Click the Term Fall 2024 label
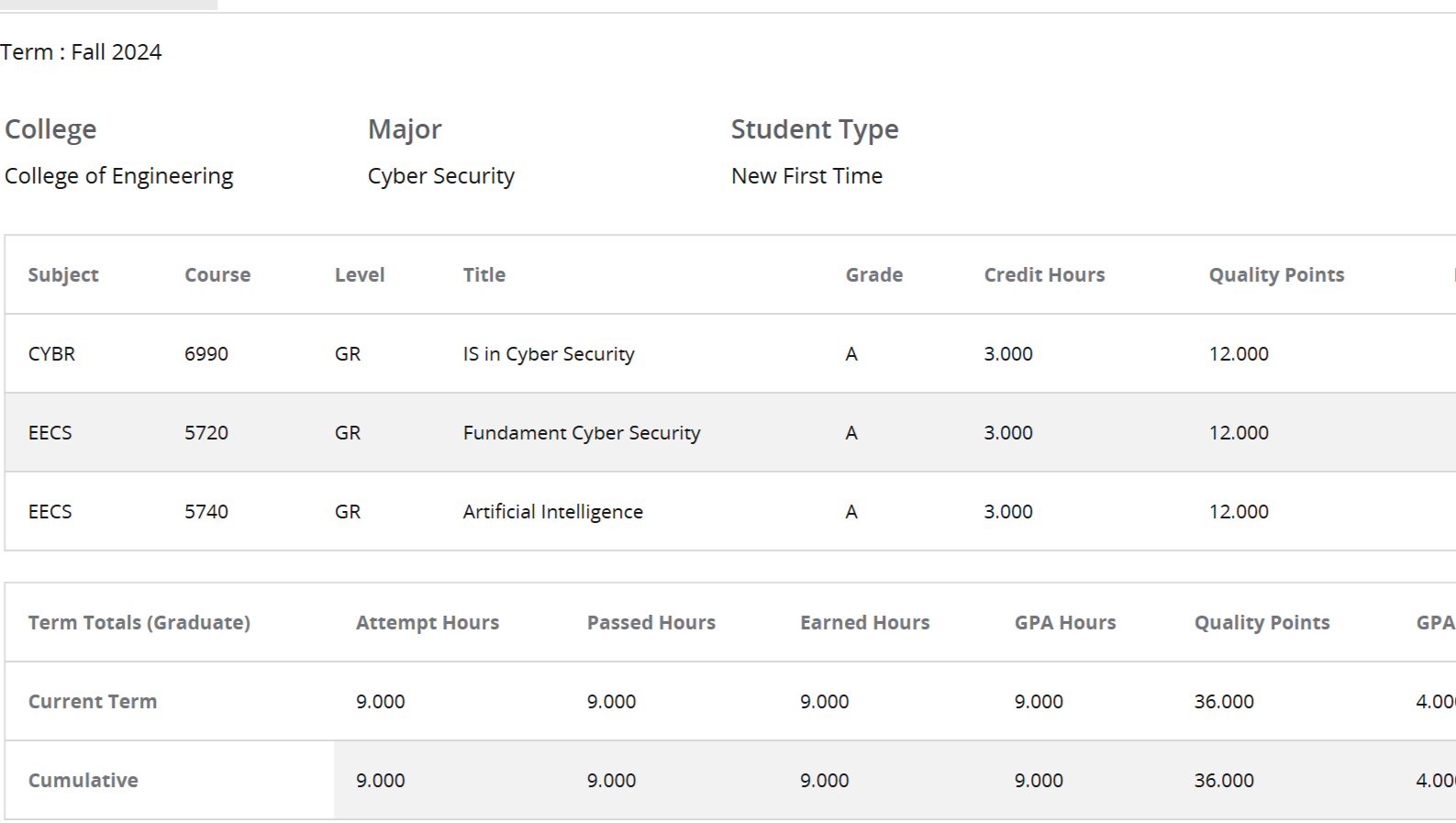This screenshot has height=823, width=1456. click(81, 52)
